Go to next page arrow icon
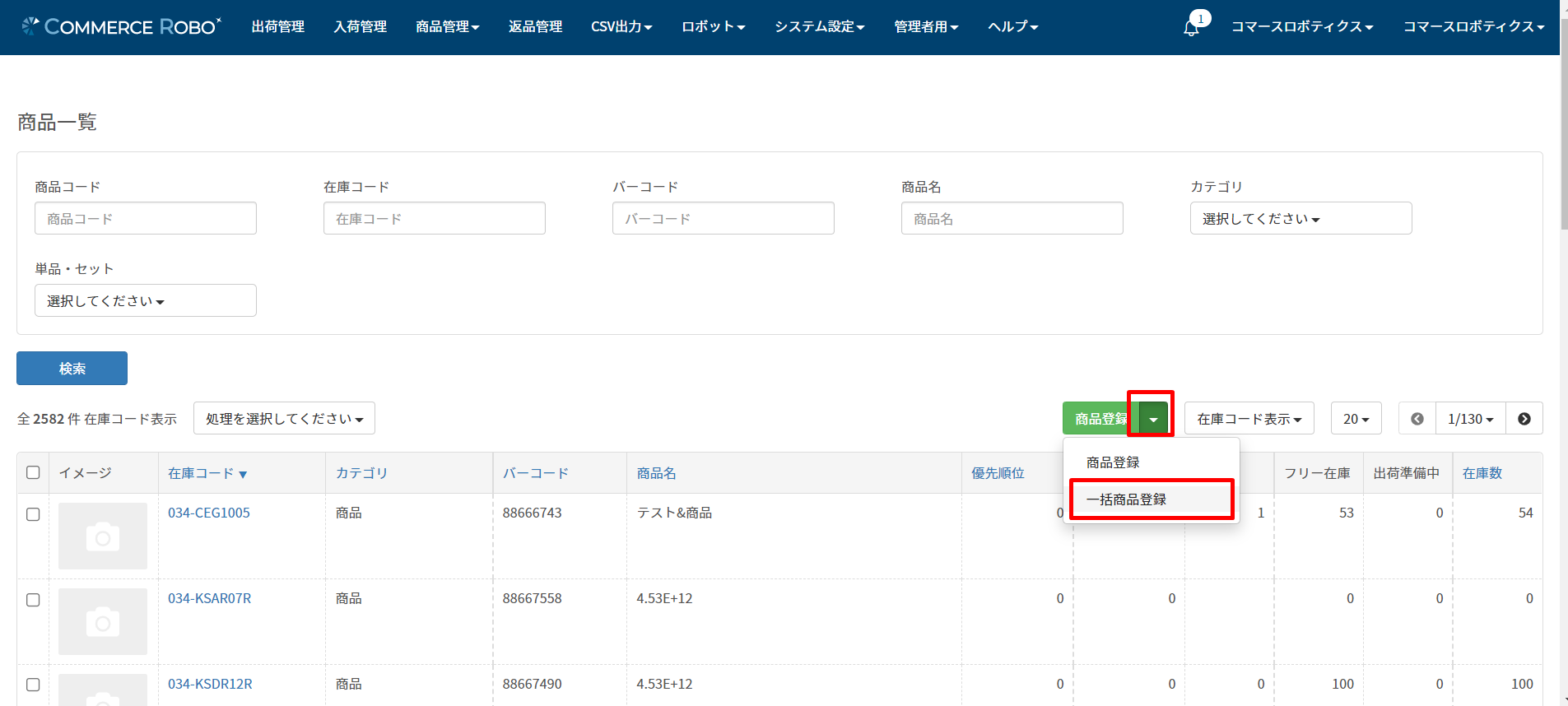This screenshot has width=1568, height=706. (x=1524, y=419)
